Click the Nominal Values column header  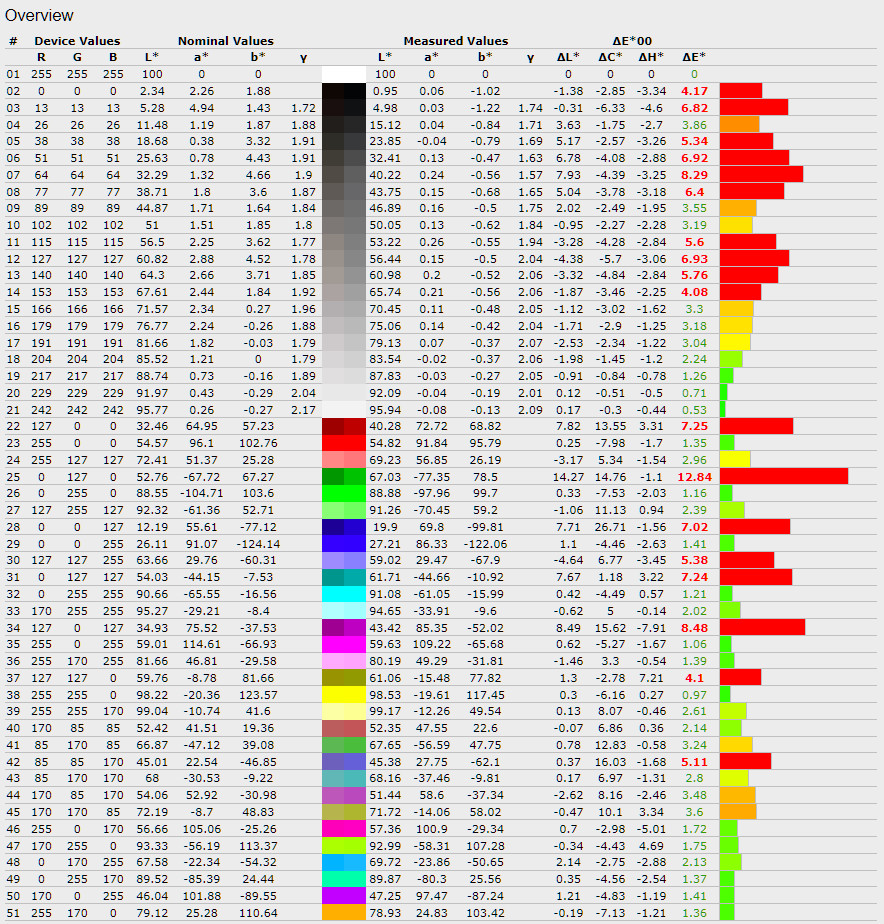pos(225,41)
